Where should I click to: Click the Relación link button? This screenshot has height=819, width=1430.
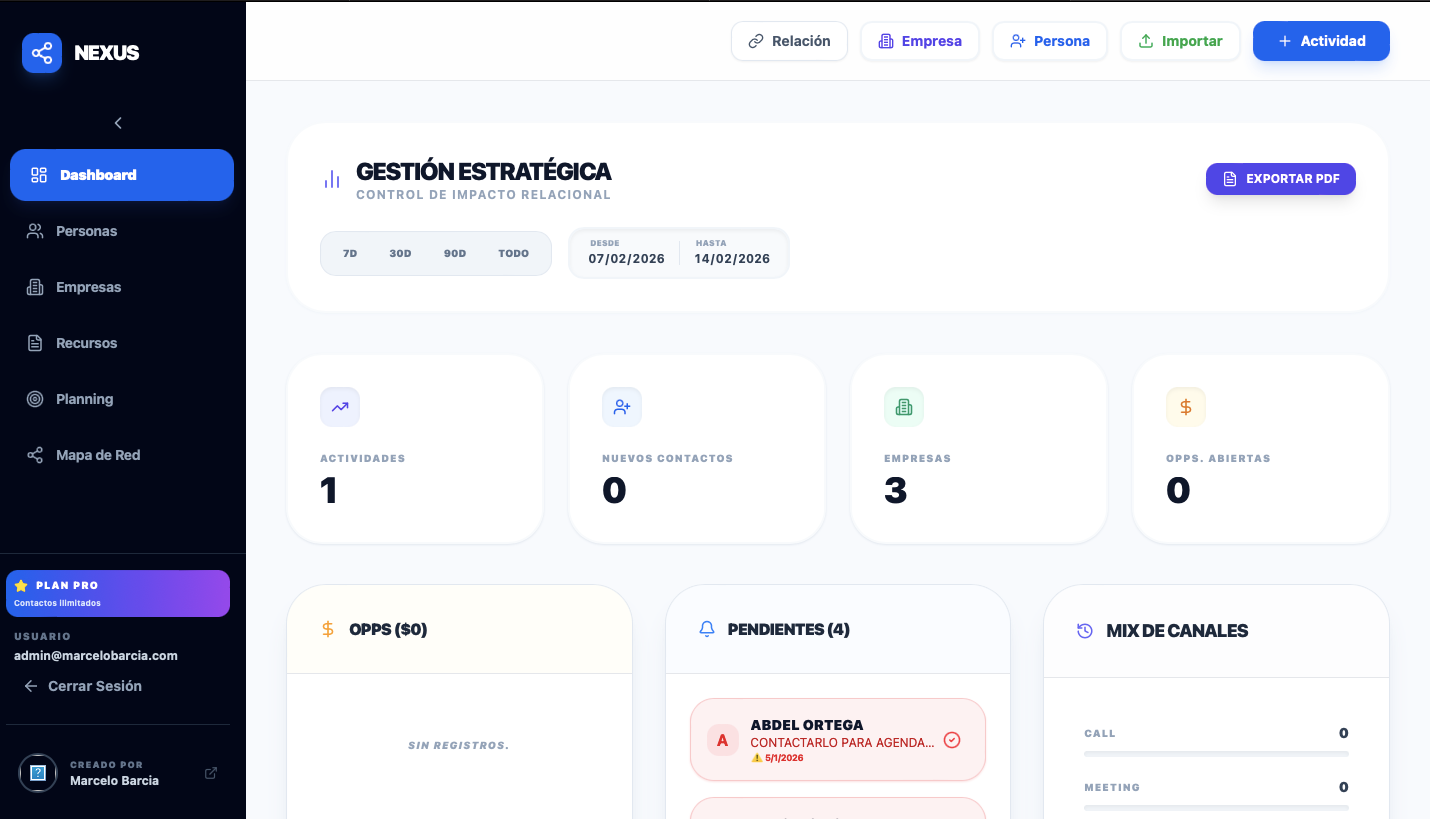[789, 41]
